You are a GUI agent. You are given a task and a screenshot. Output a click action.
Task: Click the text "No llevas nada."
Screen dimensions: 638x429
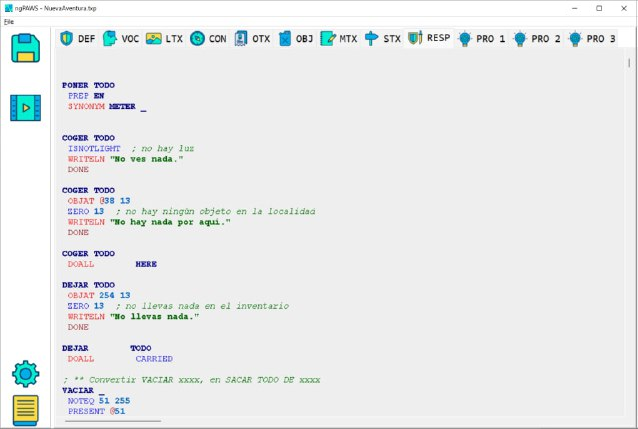coord(154,317)
